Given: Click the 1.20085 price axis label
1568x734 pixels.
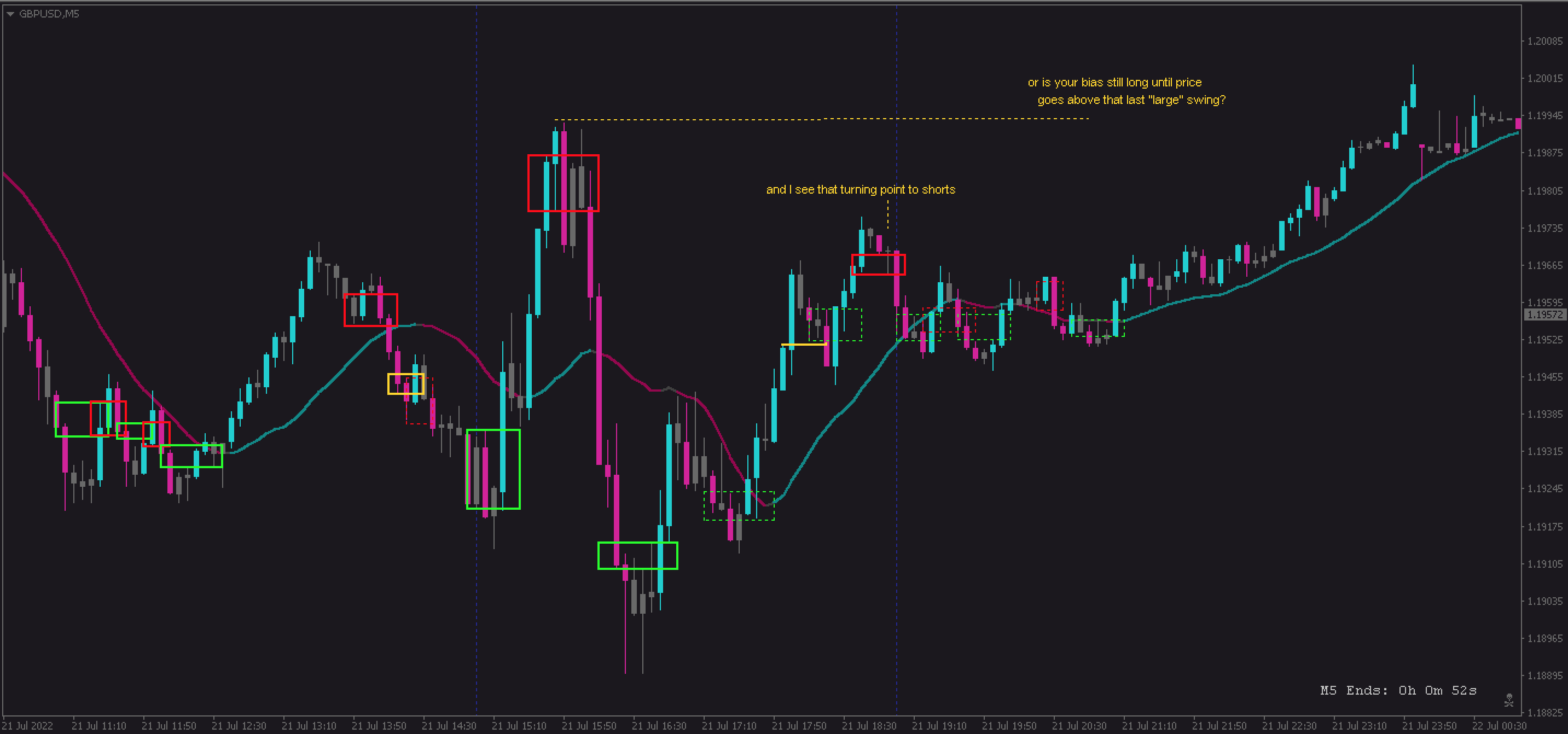Looking at the screenshot, I should 1544,42.
